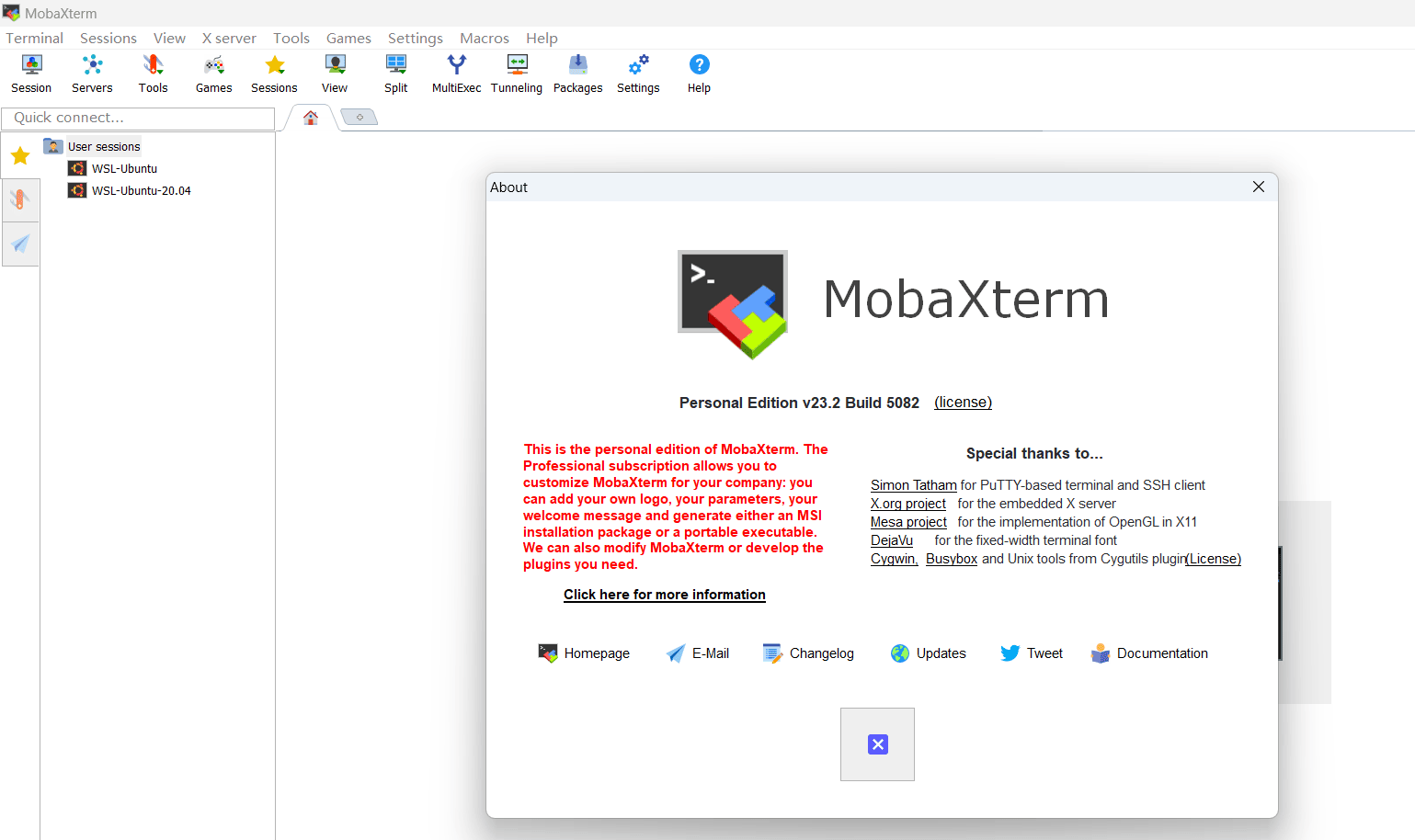The height and width of the screenshot is (840, 1415).
Task: Open Documentation from About dialog
Action: point(1149,653)
